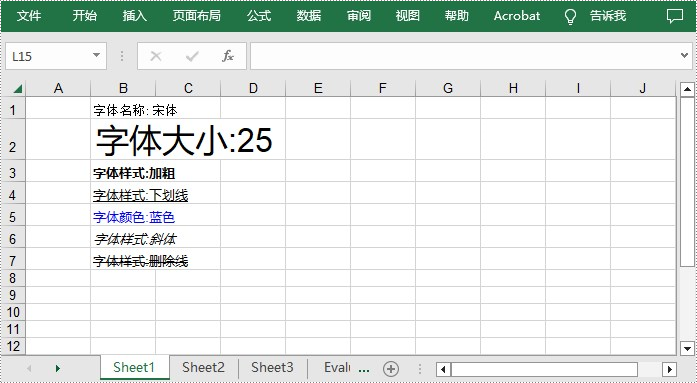697x383 pixels.
Task: Click the formula bar cancel X icon
Action: pyautogui.click(x=156, y=56)
